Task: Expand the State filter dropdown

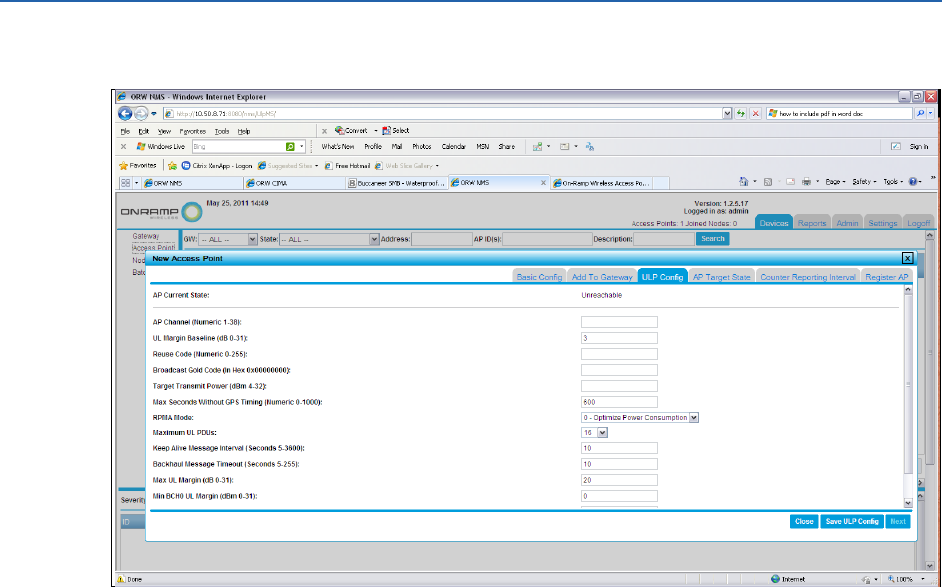Action: [x=374, y=239]
